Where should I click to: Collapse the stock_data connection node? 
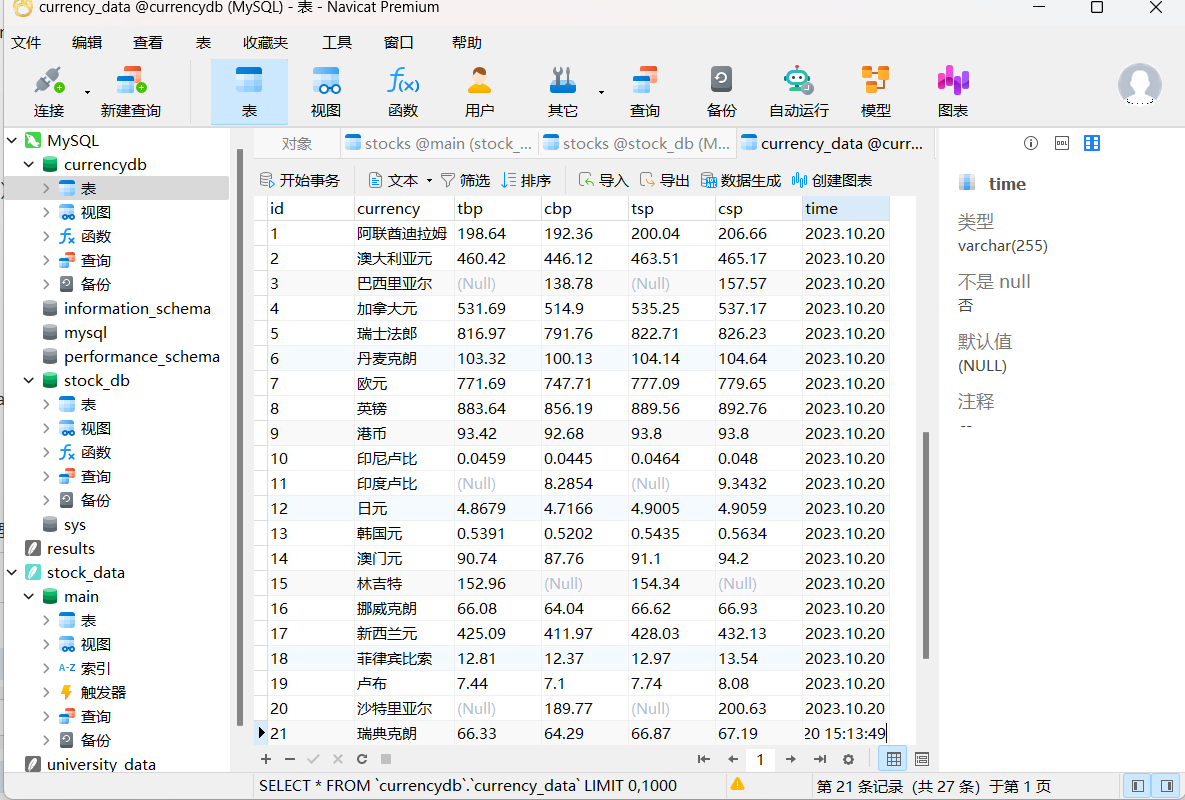[12, 573]
